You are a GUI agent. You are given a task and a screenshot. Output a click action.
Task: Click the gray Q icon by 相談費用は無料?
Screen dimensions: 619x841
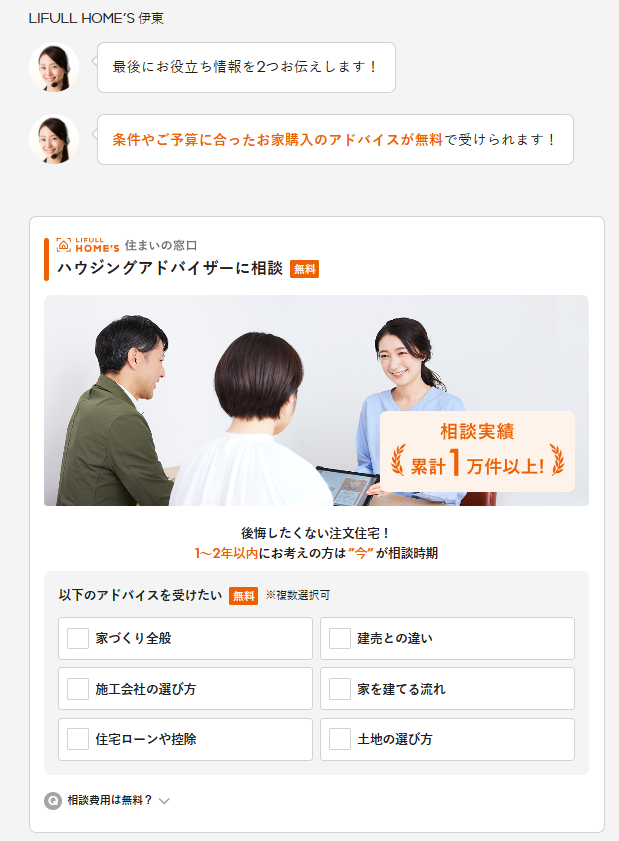tap(53, 801)
